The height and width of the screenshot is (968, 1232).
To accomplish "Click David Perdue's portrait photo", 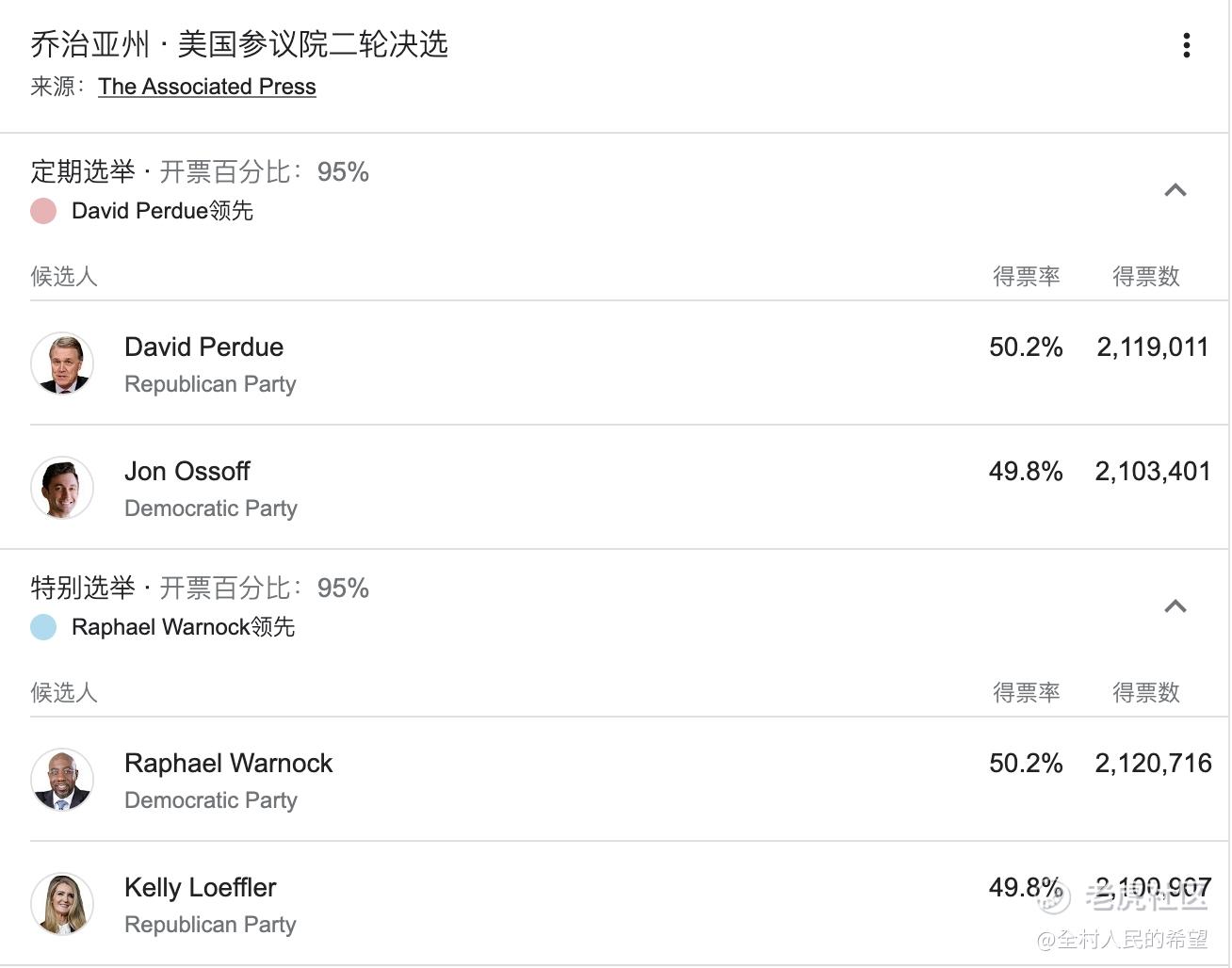I will (62, 363).
